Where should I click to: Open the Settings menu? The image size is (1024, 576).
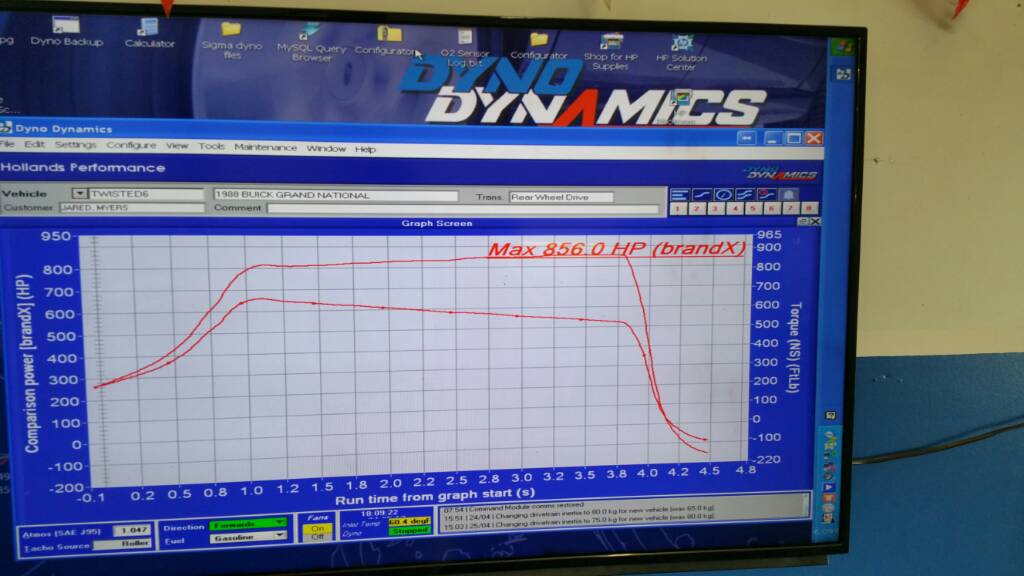(x=75, y=145)
